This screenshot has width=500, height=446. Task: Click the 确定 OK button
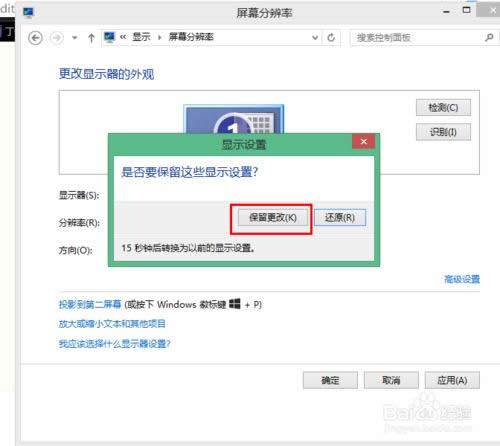(x=330, y=380)
